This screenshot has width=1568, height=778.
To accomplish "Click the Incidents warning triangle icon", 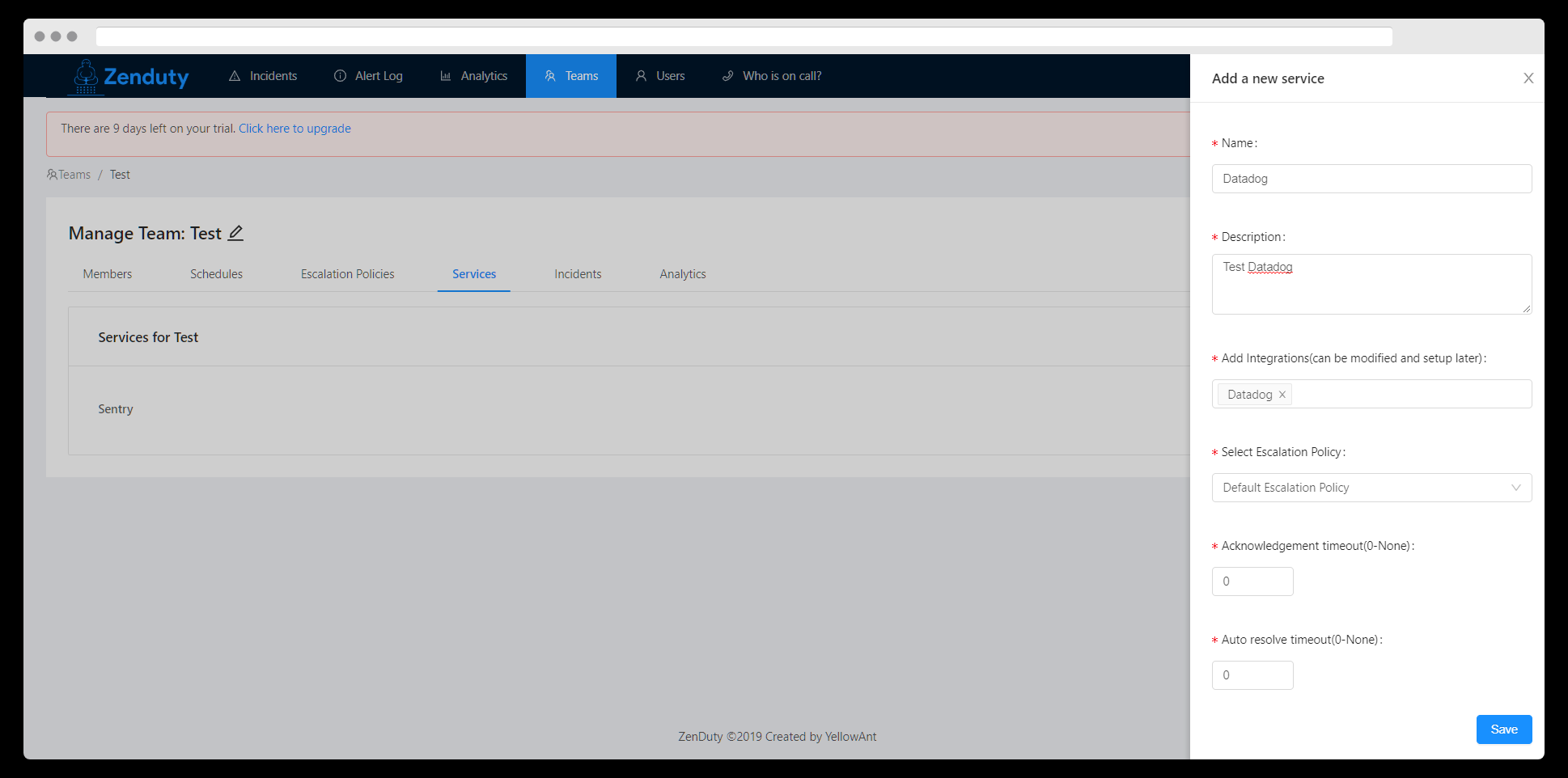I will pos(235,76).
